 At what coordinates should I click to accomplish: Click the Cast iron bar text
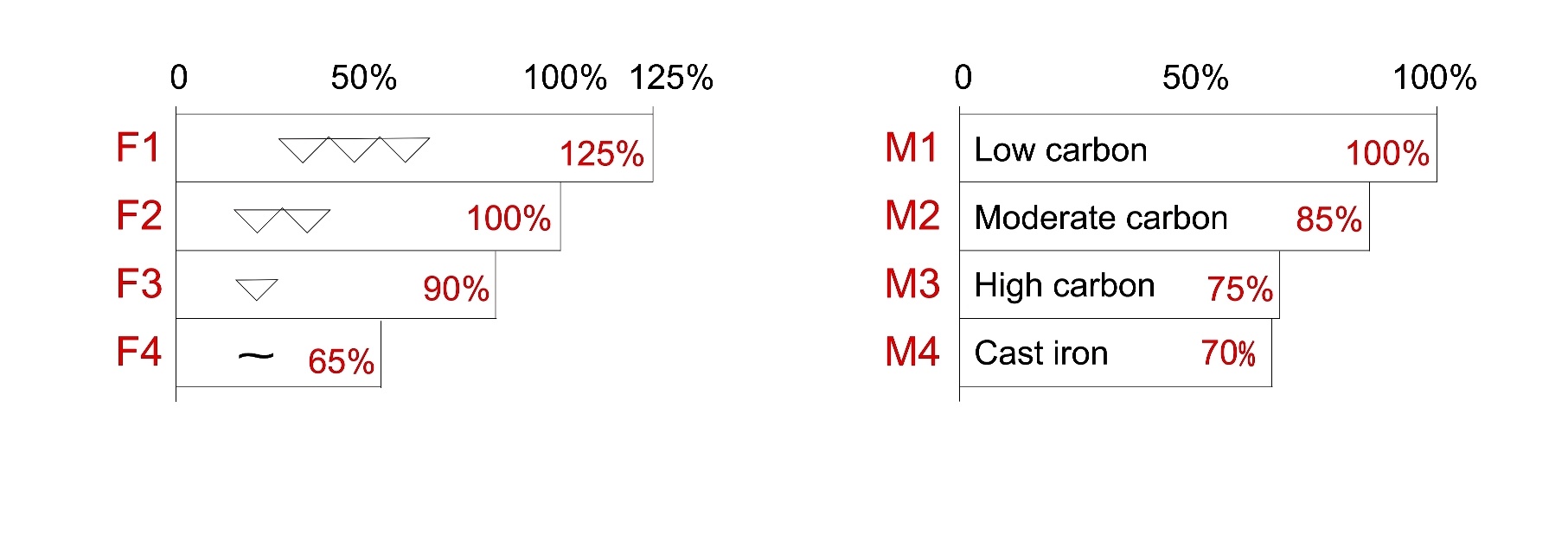point(1041,353)
